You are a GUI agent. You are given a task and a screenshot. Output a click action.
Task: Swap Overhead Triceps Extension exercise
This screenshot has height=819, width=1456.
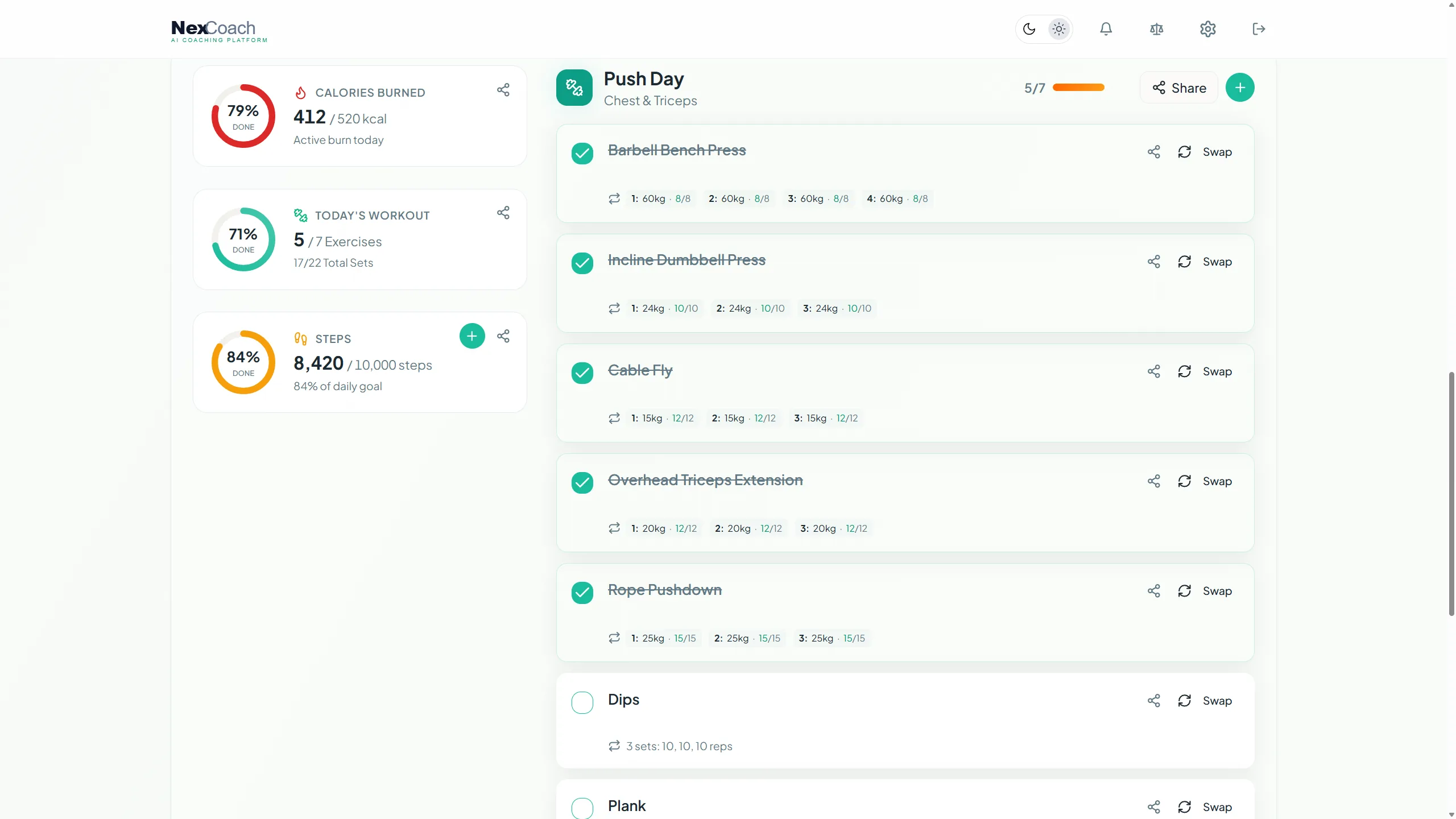point(1205,481)
